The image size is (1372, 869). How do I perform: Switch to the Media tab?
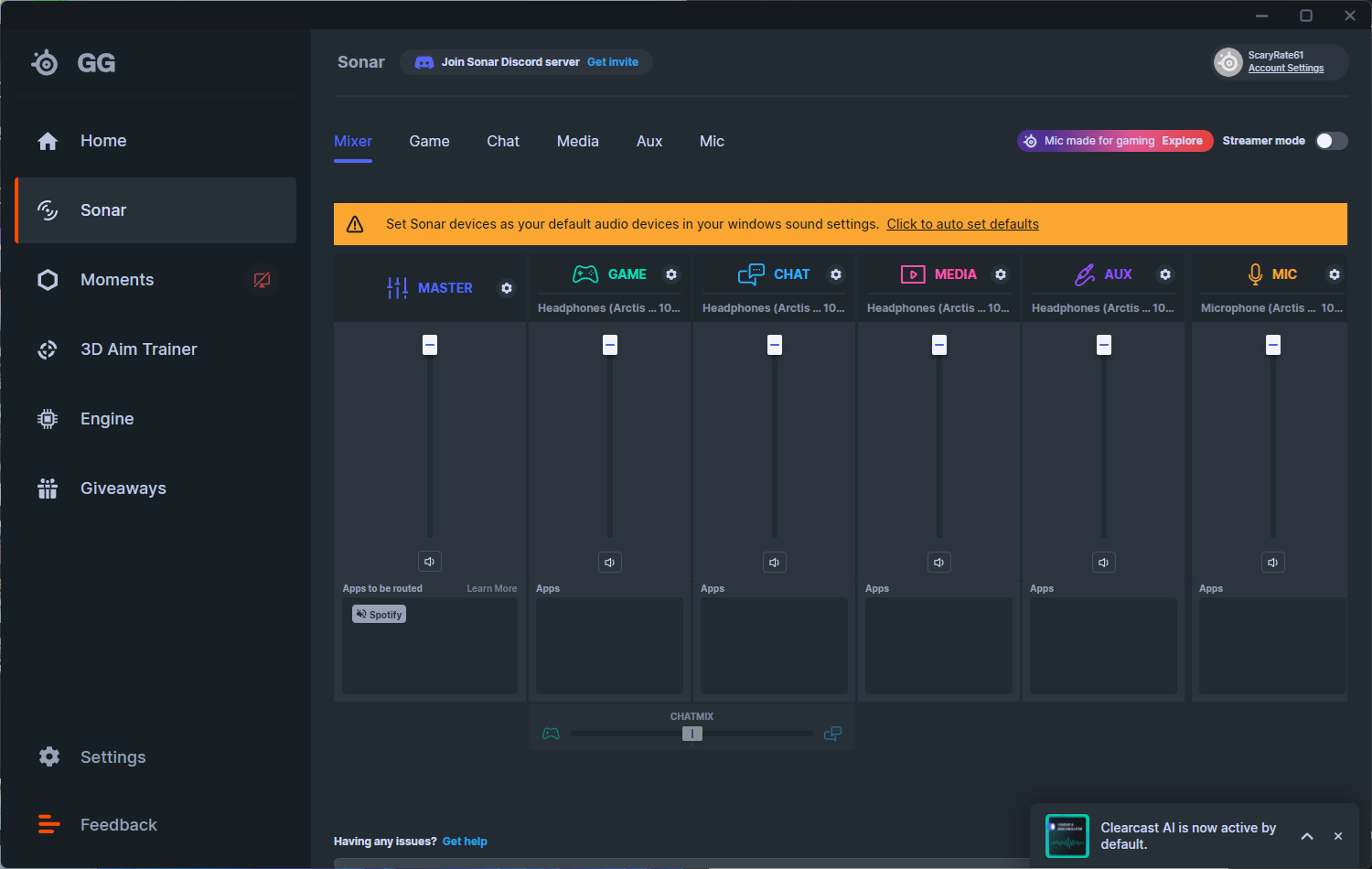[x=578, y=141]
